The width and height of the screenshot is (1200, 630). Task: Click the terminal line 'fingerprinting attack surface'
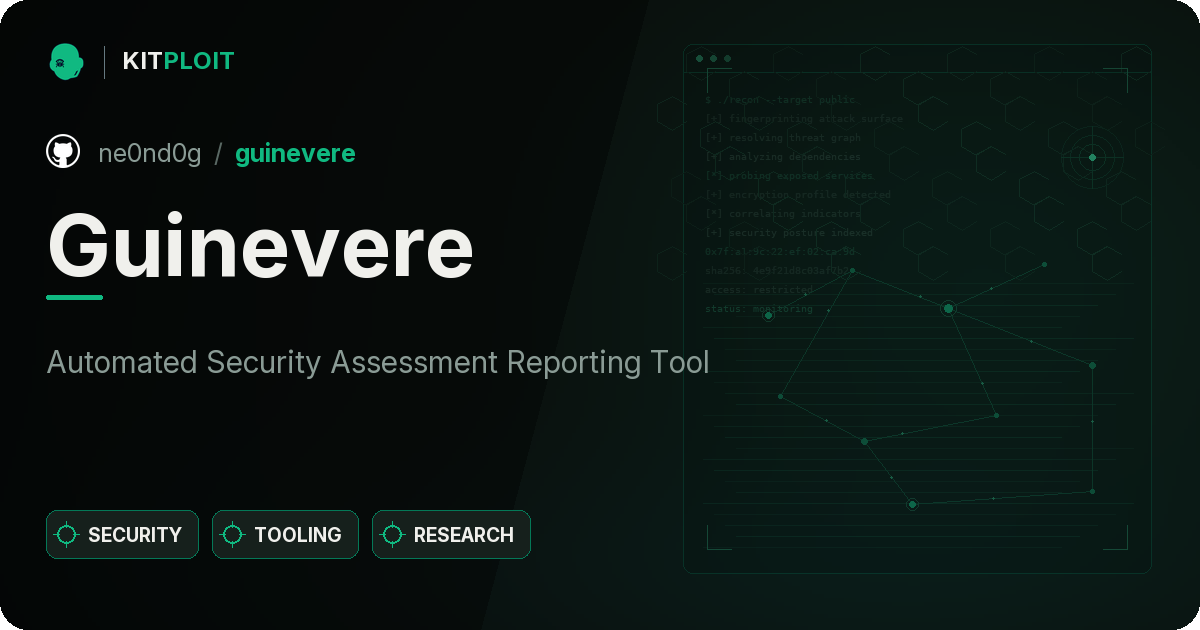click(x=804, y=119)
